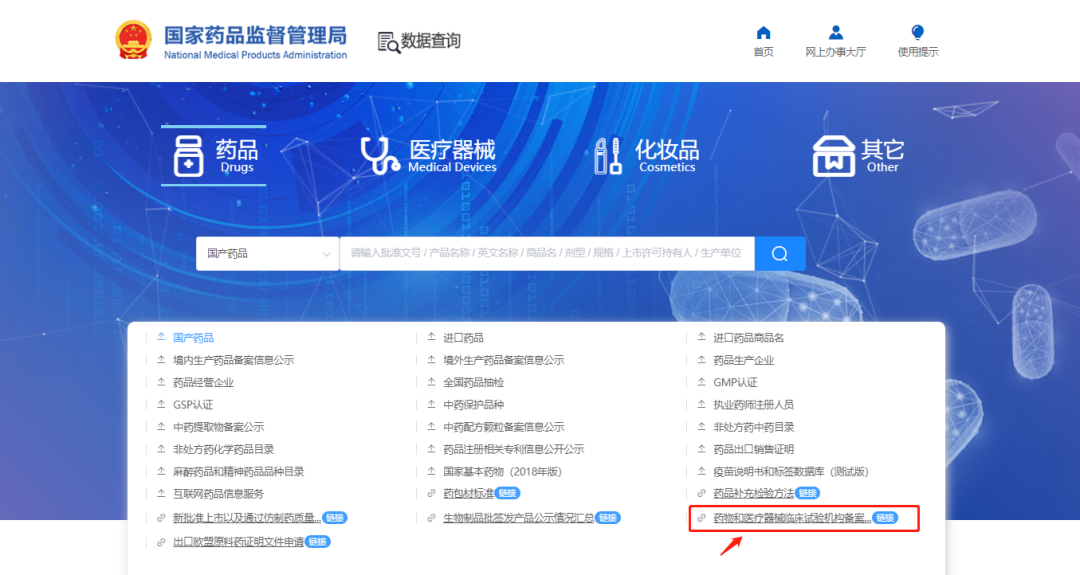Click the national emblem logo
The image size is (1080, 575).
133,40
